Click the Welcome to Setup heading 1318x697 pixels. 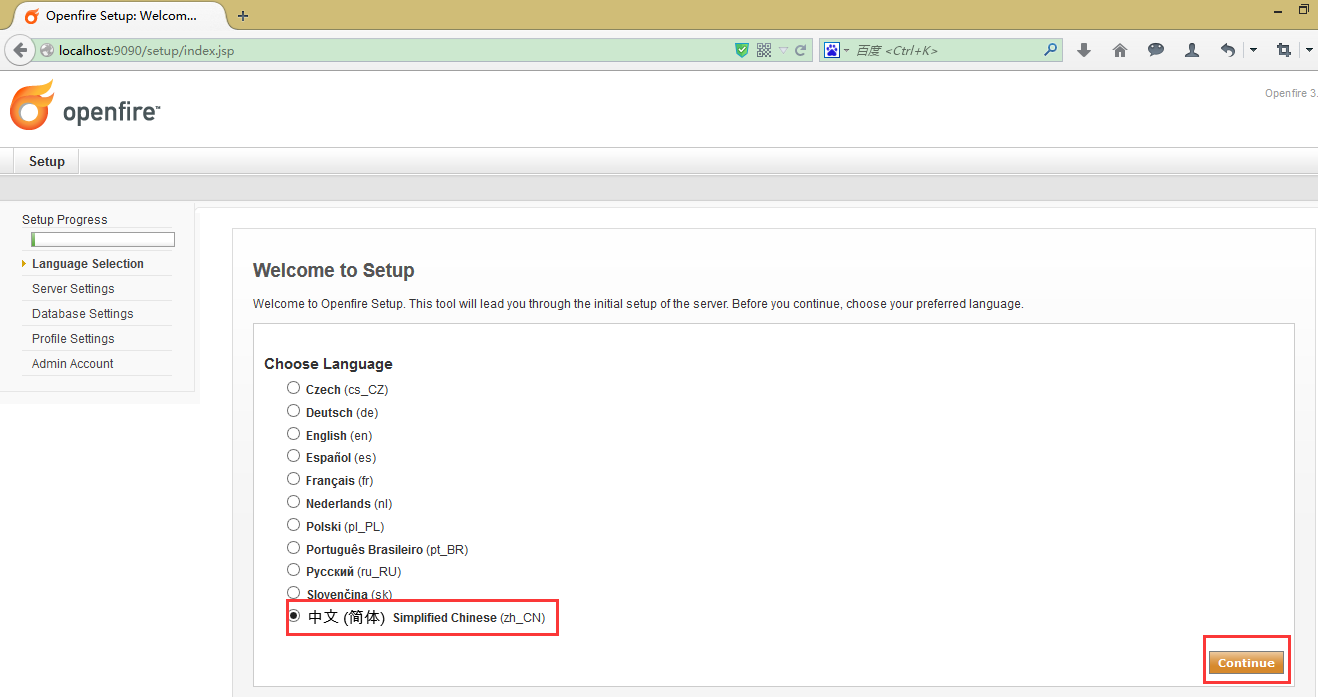click(334, 270)
